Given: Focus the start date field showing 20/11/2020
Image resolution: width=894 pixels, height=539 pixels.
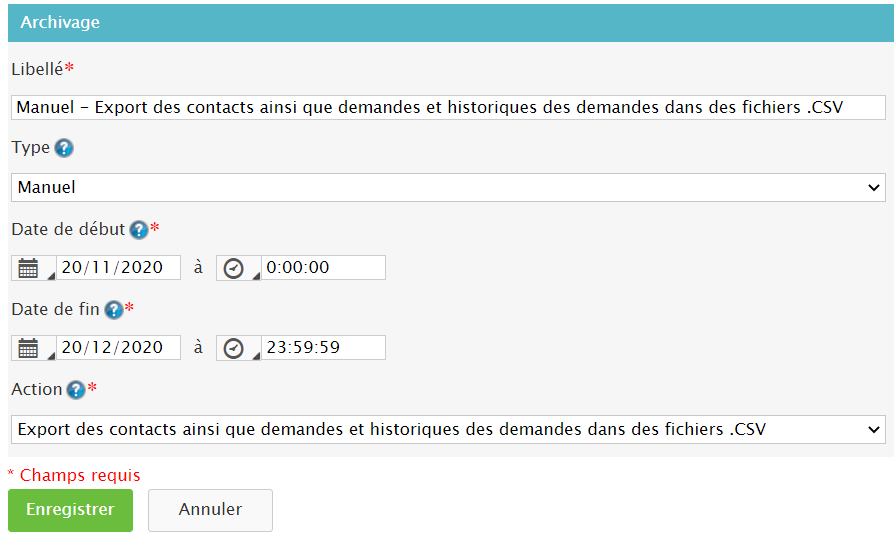Looking at the screenshot, I should coord(118,268).
